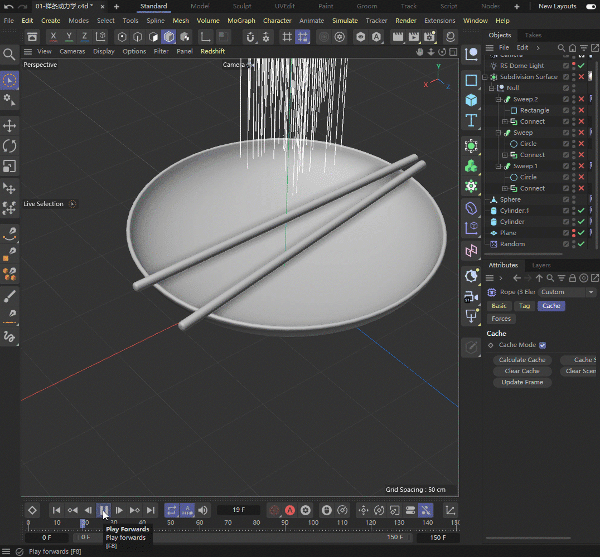Click the Play Forwards button
Viewport: 600px width, 557px height.
(x=103, y=510)
